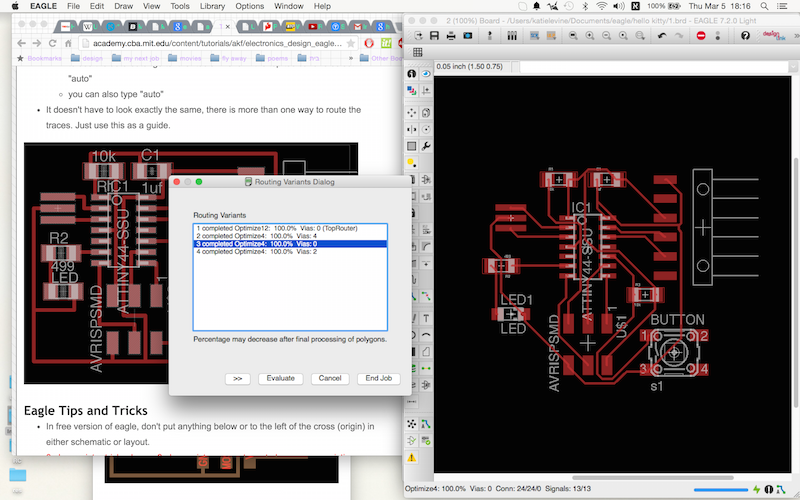Select the Ripup tool
Image resolution: width=800 pixels, height=500 pixels.
point(426,296)
